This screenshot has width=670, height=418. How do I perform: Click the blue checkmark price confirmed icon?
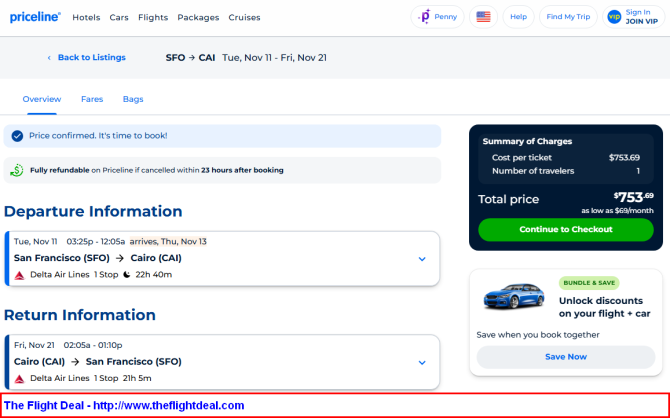[17, 136]
